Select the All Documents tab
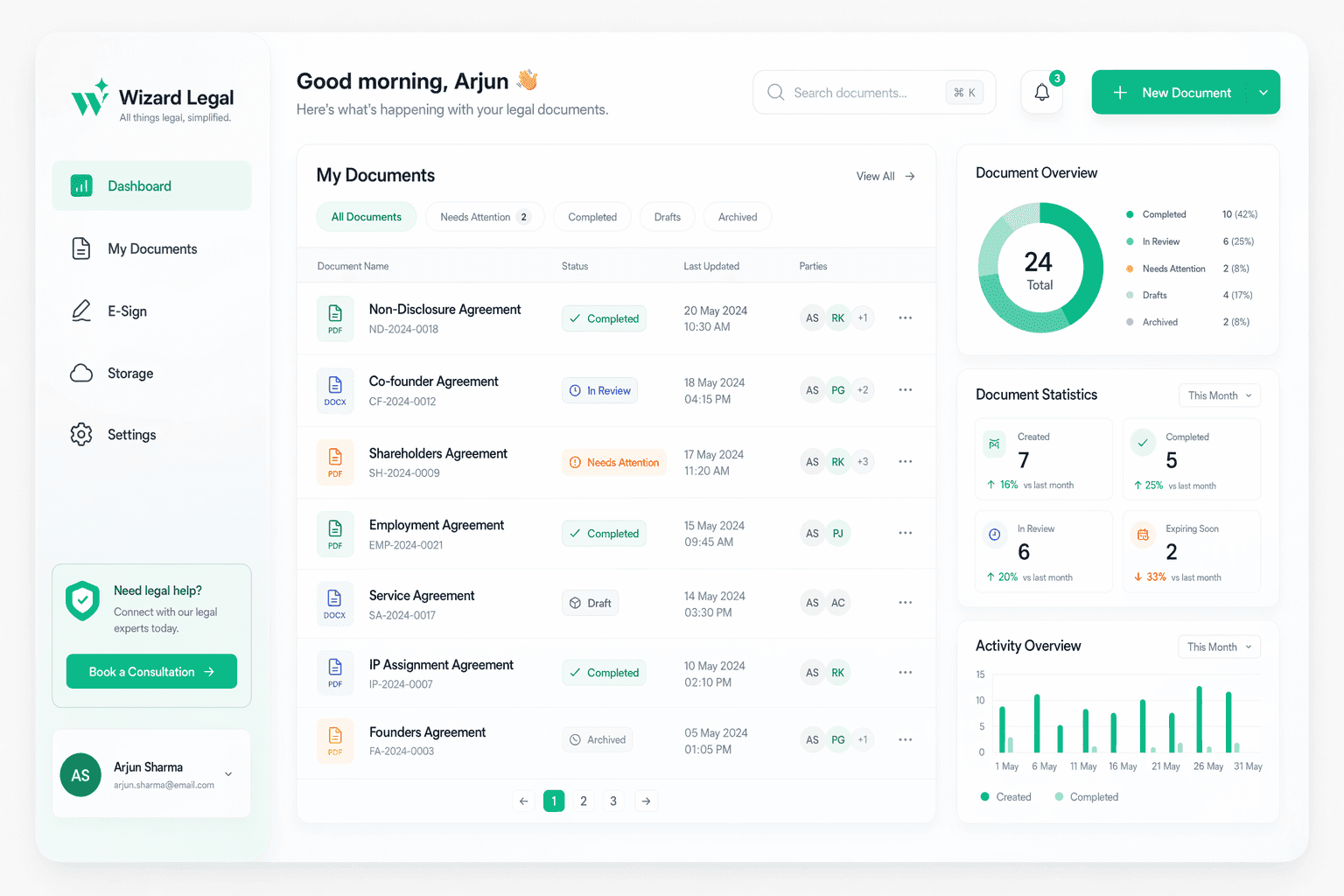Image resolution: width=1344 pixels, height=896 pixels. [366, 217]
